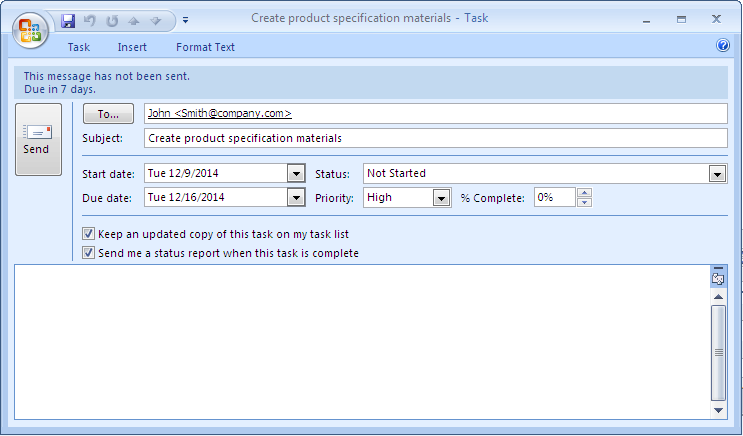Open the Help question mark icon
This screenshot has height=436, width=743.
(x=723, y=46)
